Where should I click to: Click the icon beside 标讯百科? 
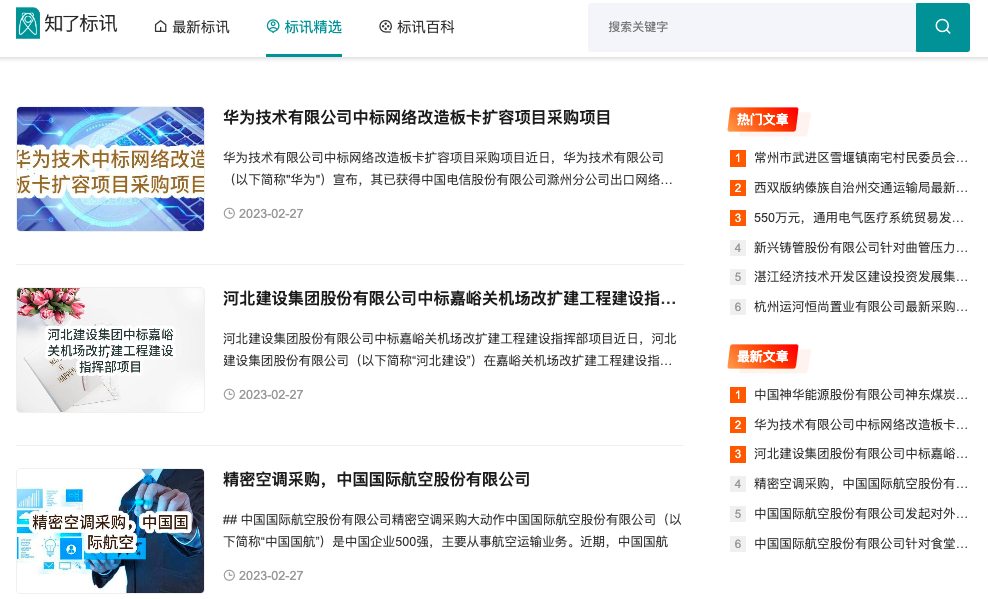pos(385,26)
